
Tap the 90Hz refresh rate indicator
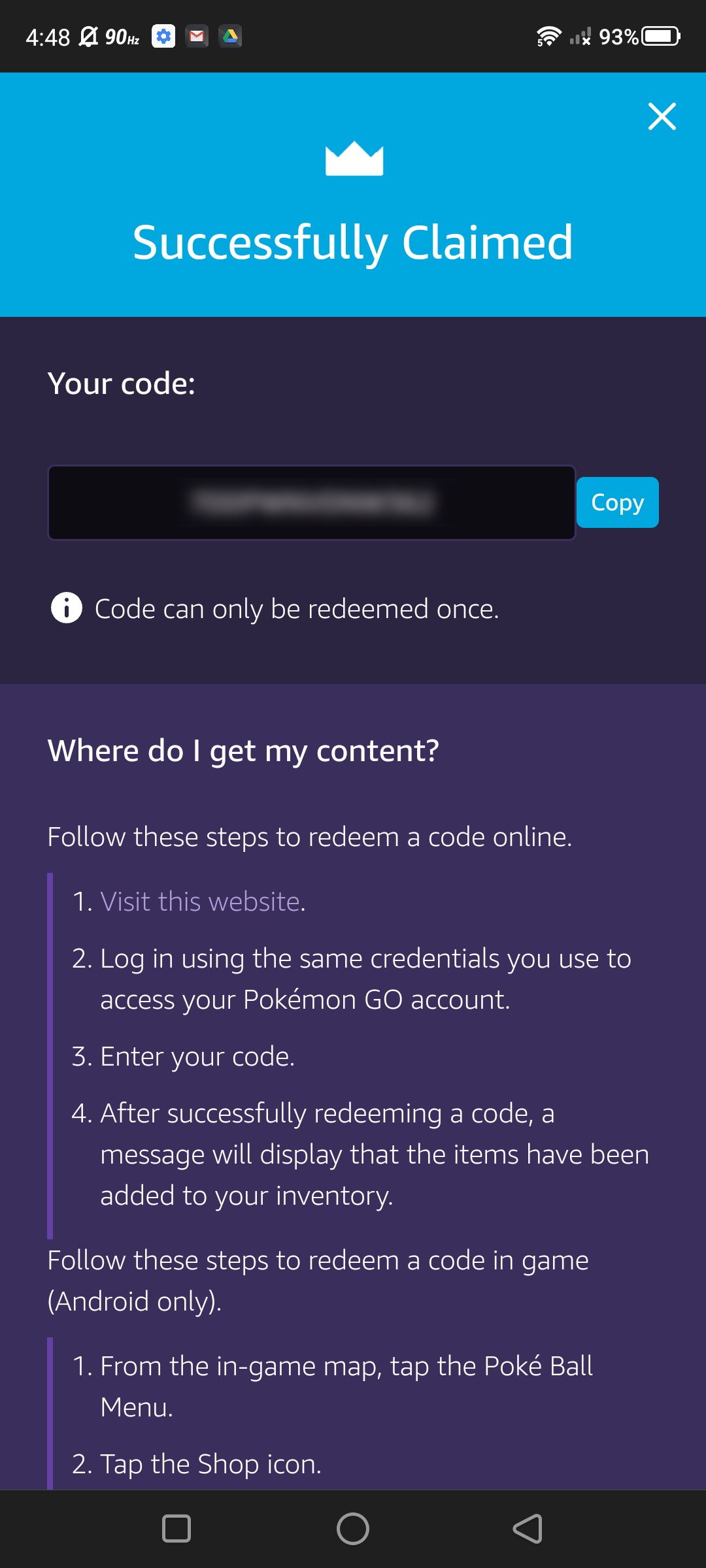coord(122,37)
